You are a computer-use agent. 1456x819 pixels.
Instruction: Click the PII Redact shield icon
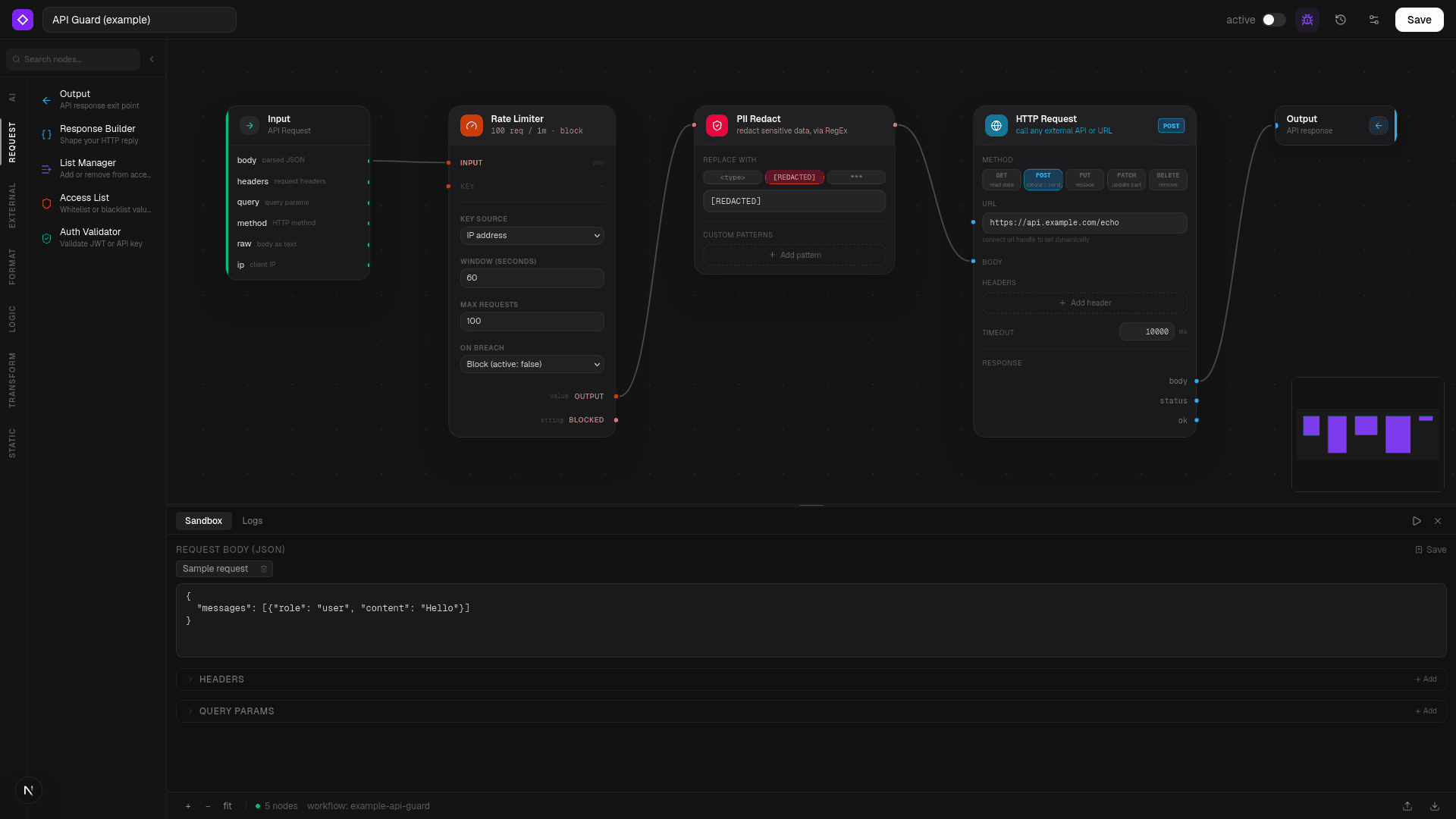717,125
